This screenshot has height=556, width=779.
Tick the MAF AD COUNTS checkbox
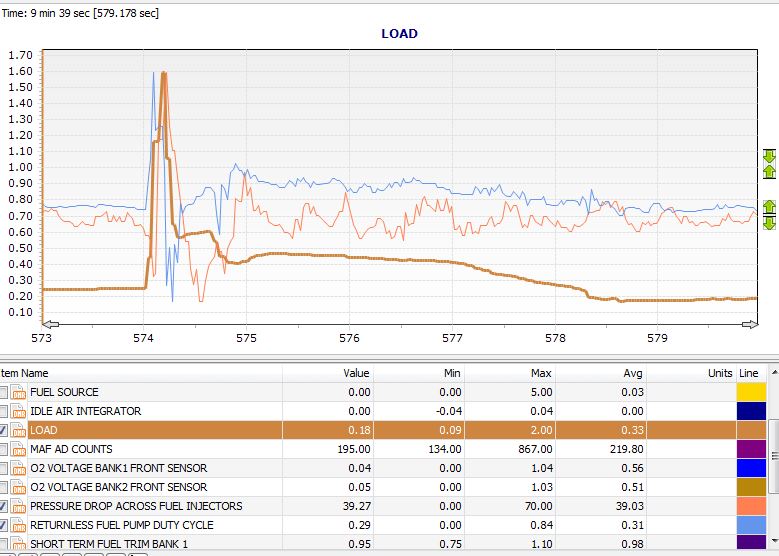[3, 450]
